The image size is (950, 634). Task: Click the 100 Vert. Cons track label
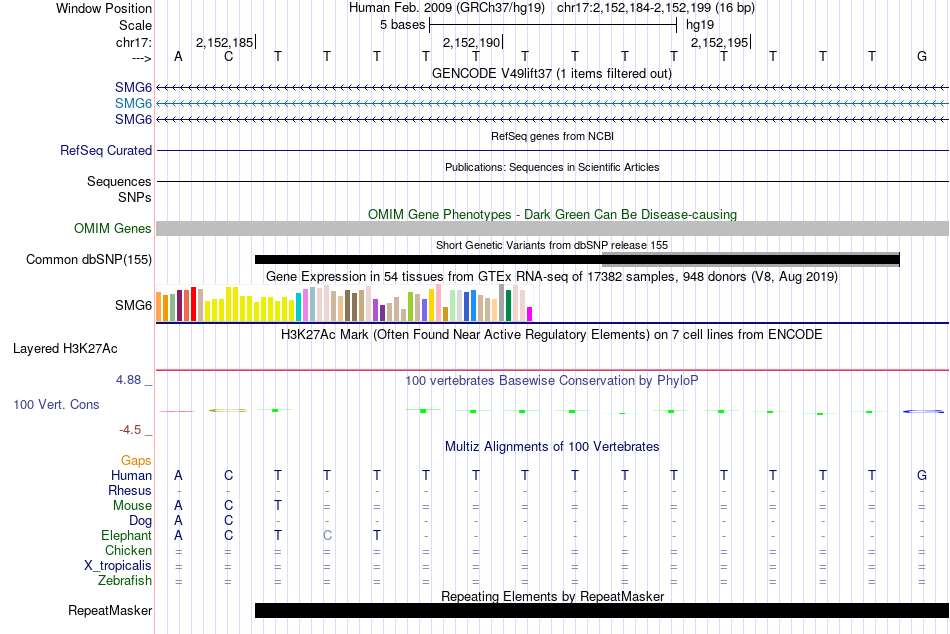56,404
